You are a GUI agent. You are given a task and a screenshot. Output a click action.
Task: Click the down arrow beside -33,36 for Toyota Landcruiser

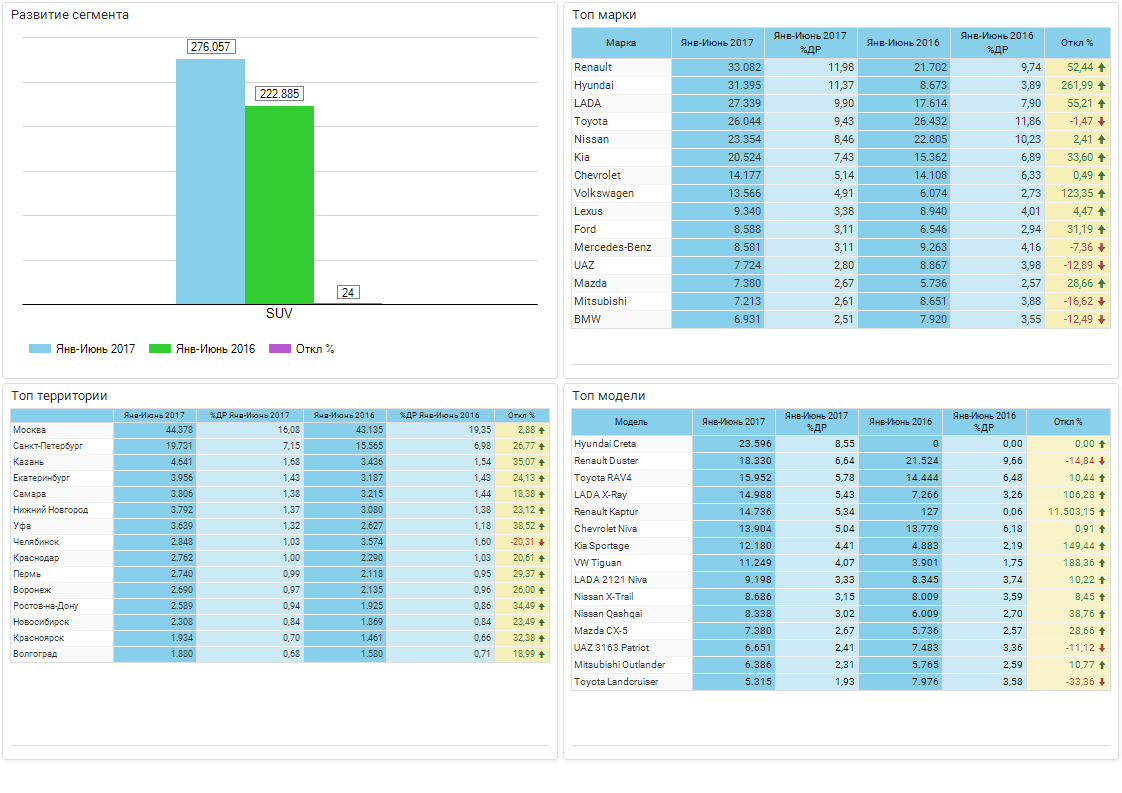(x=1102, y=682)
